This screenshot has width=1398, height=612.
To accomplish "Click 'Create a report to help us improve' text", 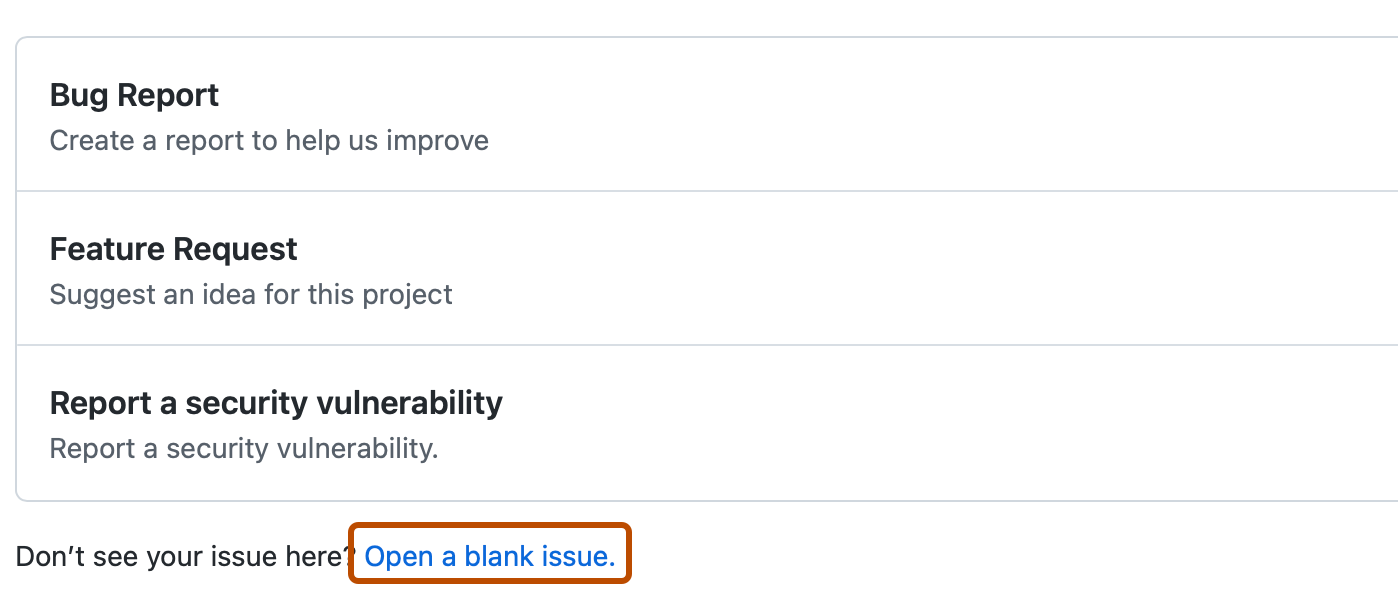I will (x=269, y=140).
